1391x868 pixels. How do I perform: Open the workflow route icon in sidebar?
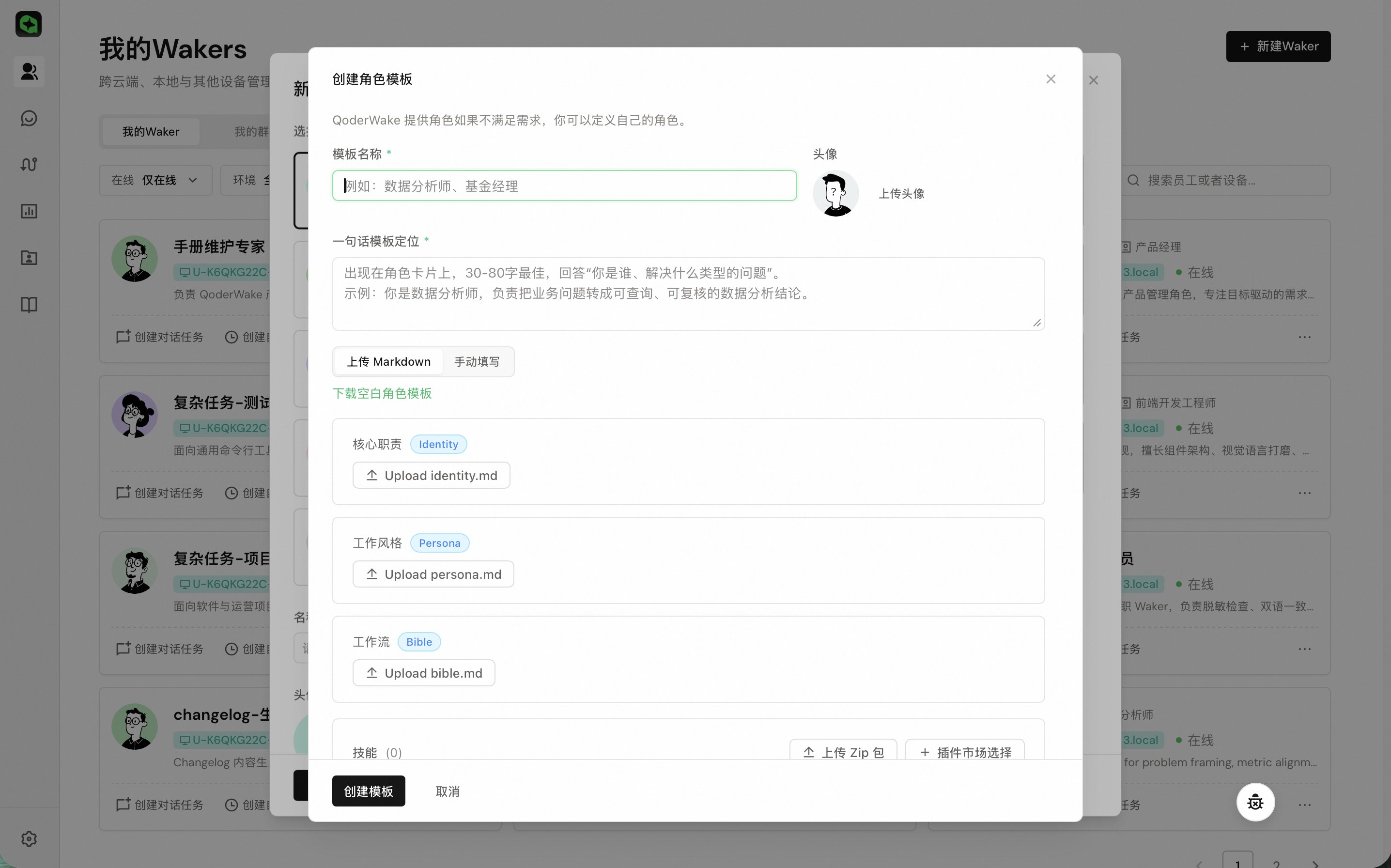coord(29,165)
